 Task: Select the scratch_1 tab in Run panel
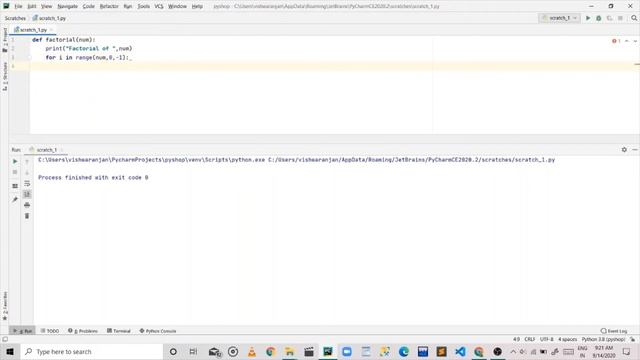(47, 150)
